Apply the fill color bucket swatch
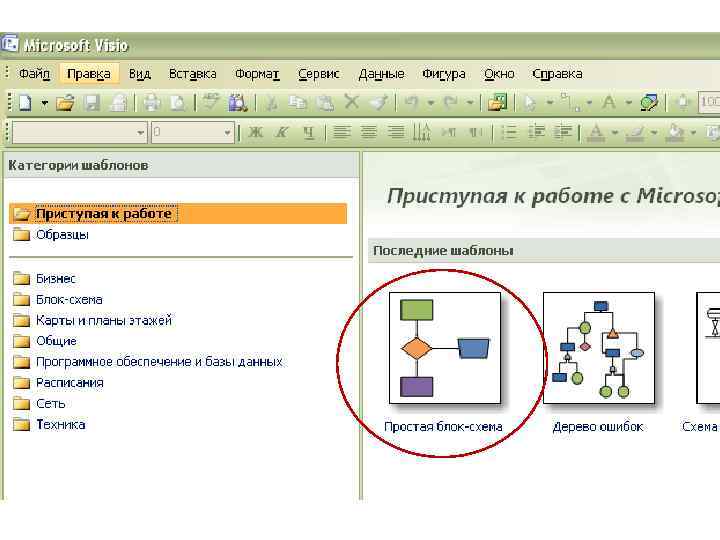This screenshot has height=540, width=720. point(675,133)
